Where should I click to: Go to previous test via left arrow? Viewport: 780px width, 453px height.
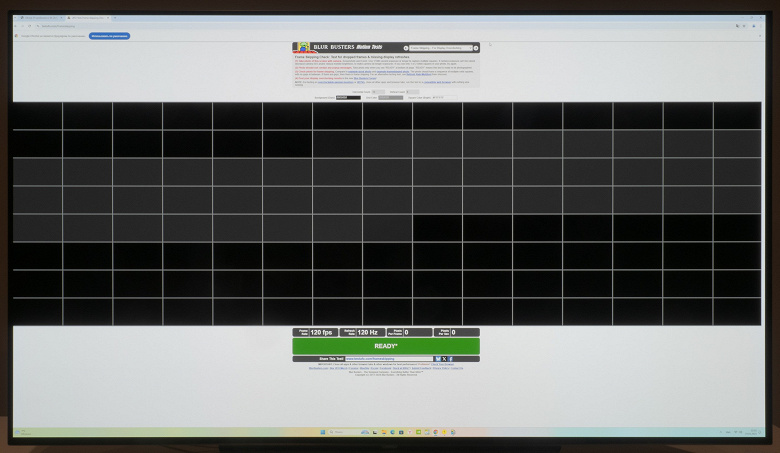tap(406, 48)
